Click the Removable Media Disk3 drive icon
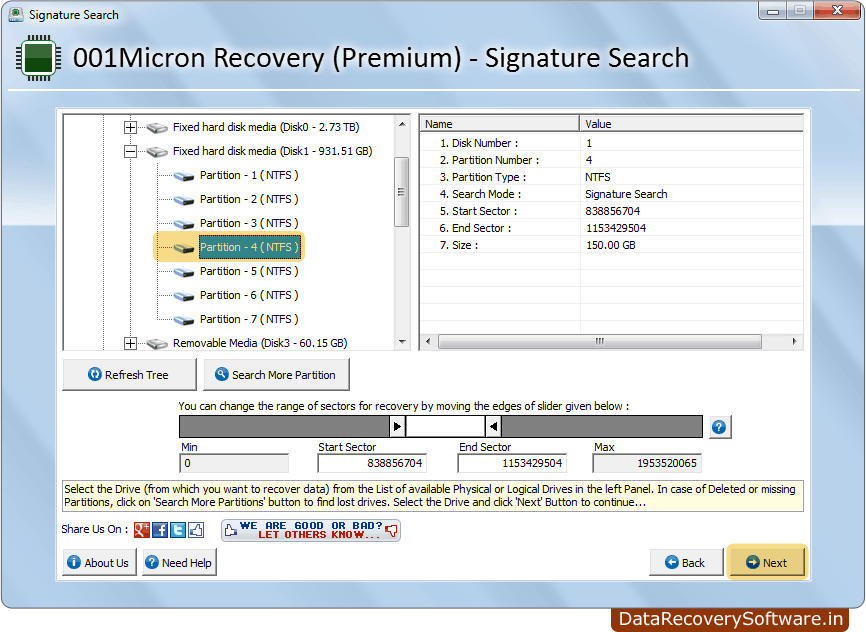The height and width of the screenshot is (632, 866). (x=157, y=344)
